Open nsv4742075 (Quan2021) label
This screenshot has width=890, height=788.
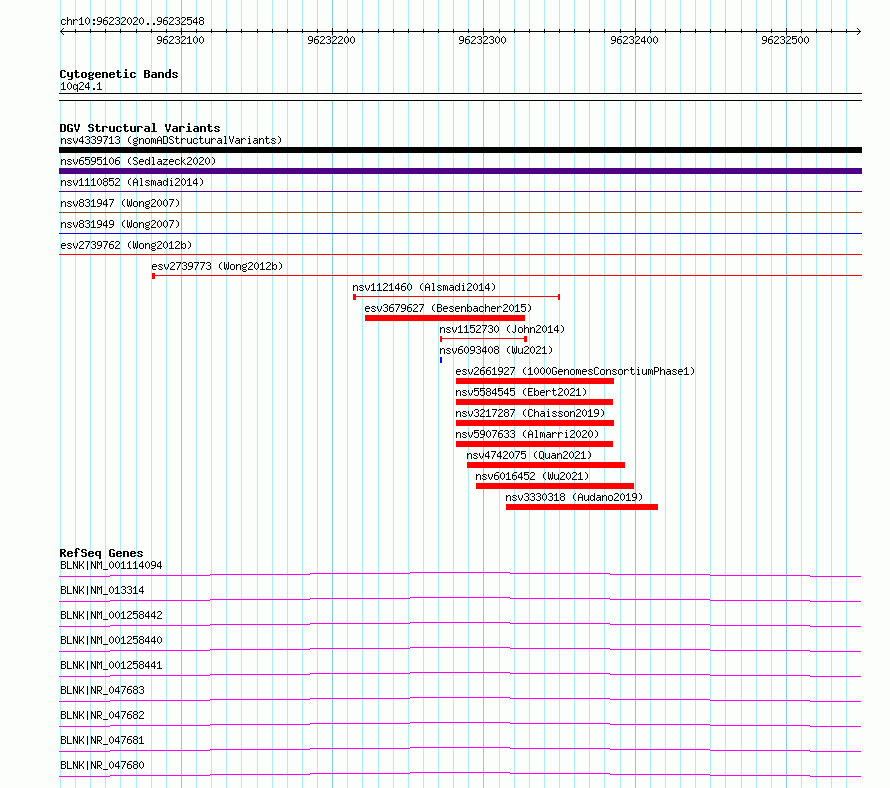pos(529,455)
